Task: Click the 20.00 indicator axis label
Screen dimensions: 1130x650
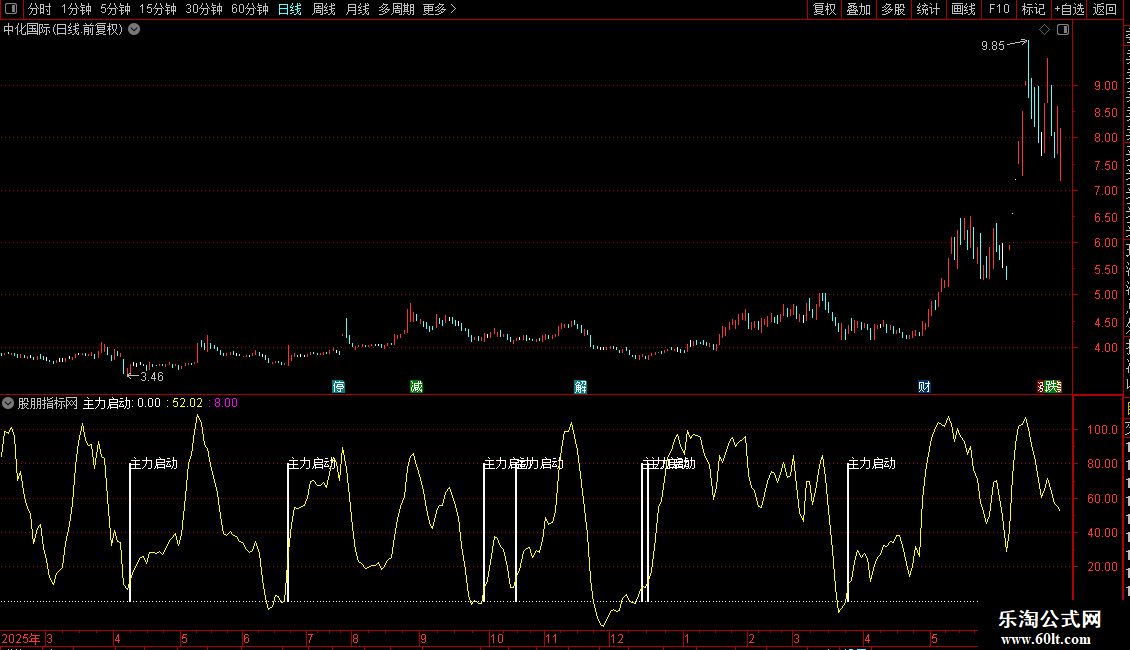Action: (1103, 567)
